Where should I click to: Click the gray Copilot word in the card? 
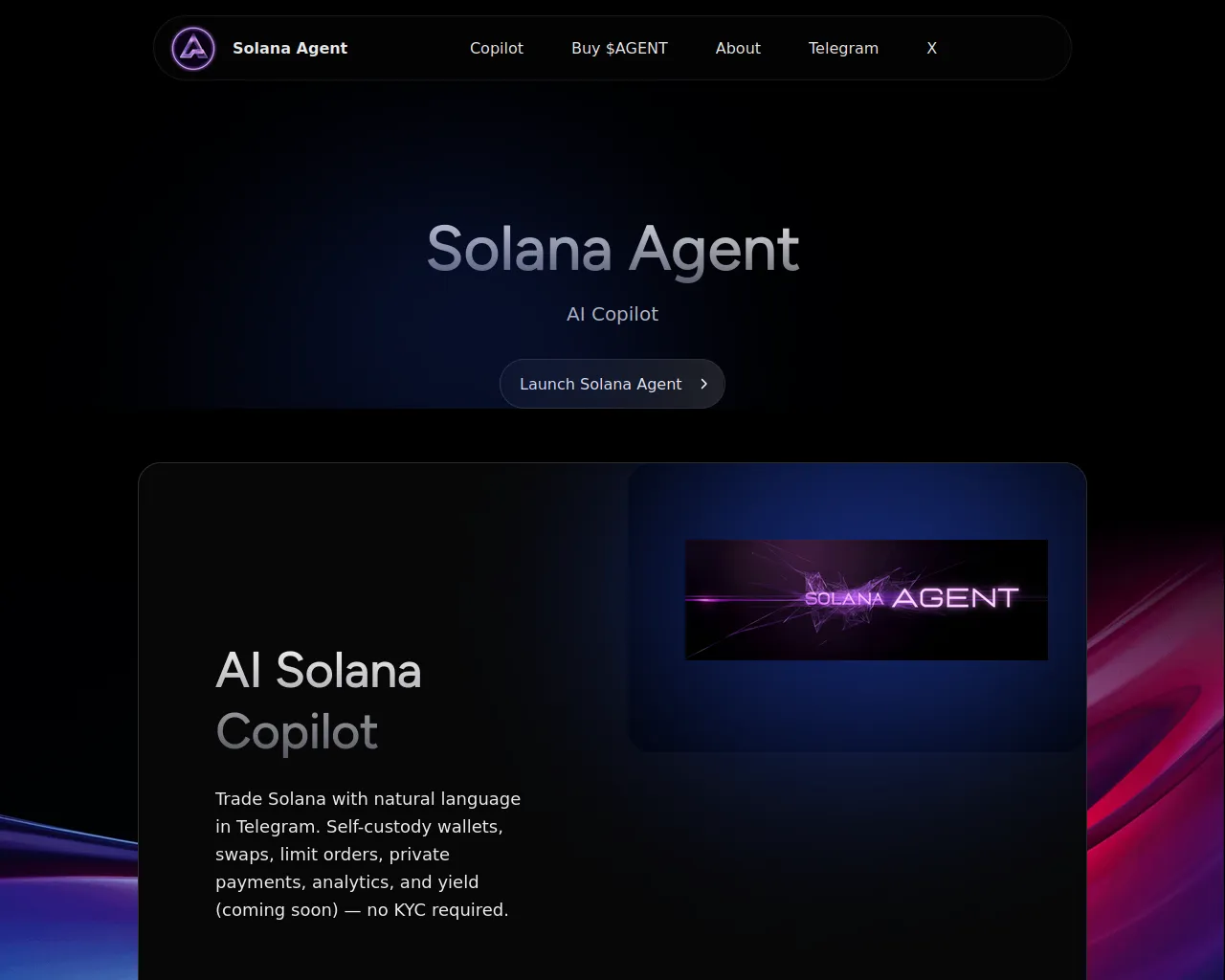(297, 732)
